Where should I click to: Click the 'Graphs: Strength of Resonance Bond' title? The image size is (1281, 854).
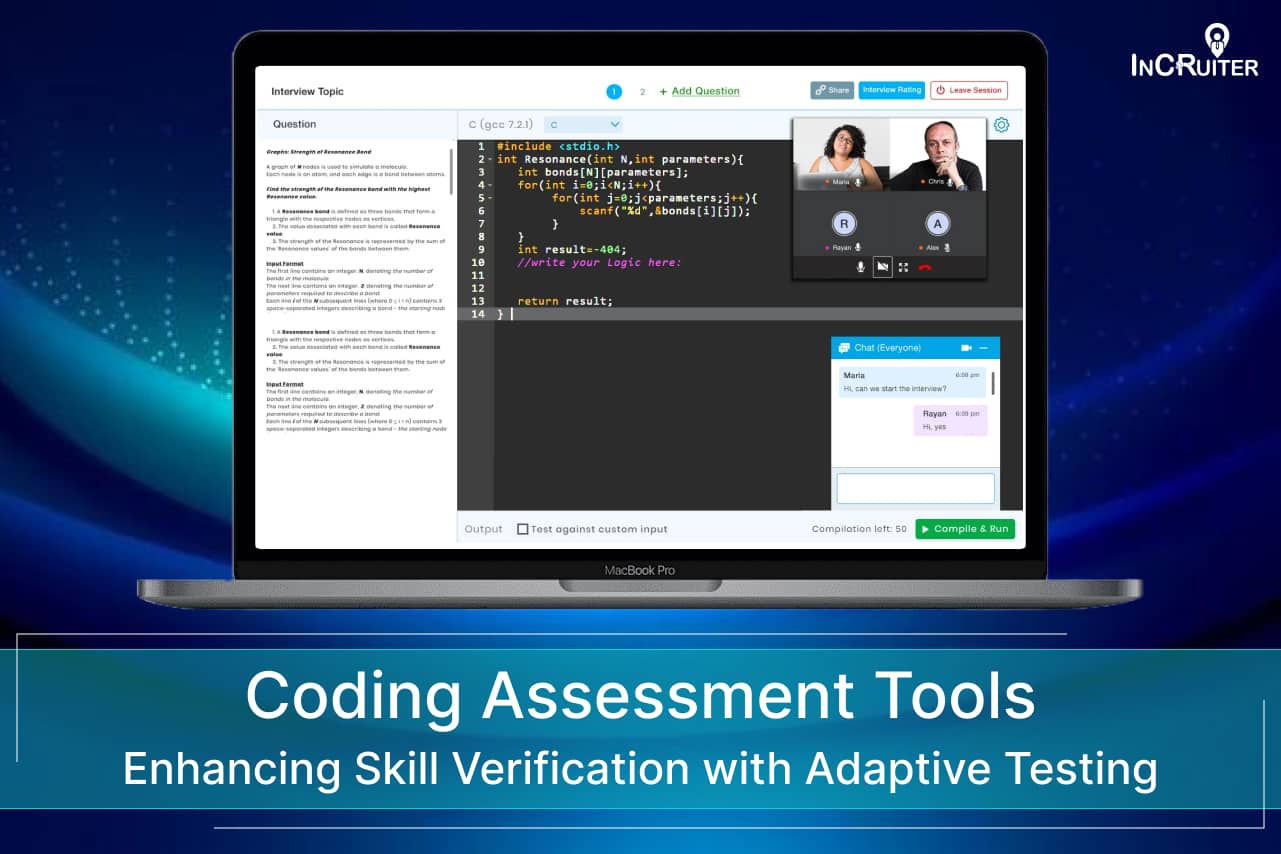click(x=318, y=151)
